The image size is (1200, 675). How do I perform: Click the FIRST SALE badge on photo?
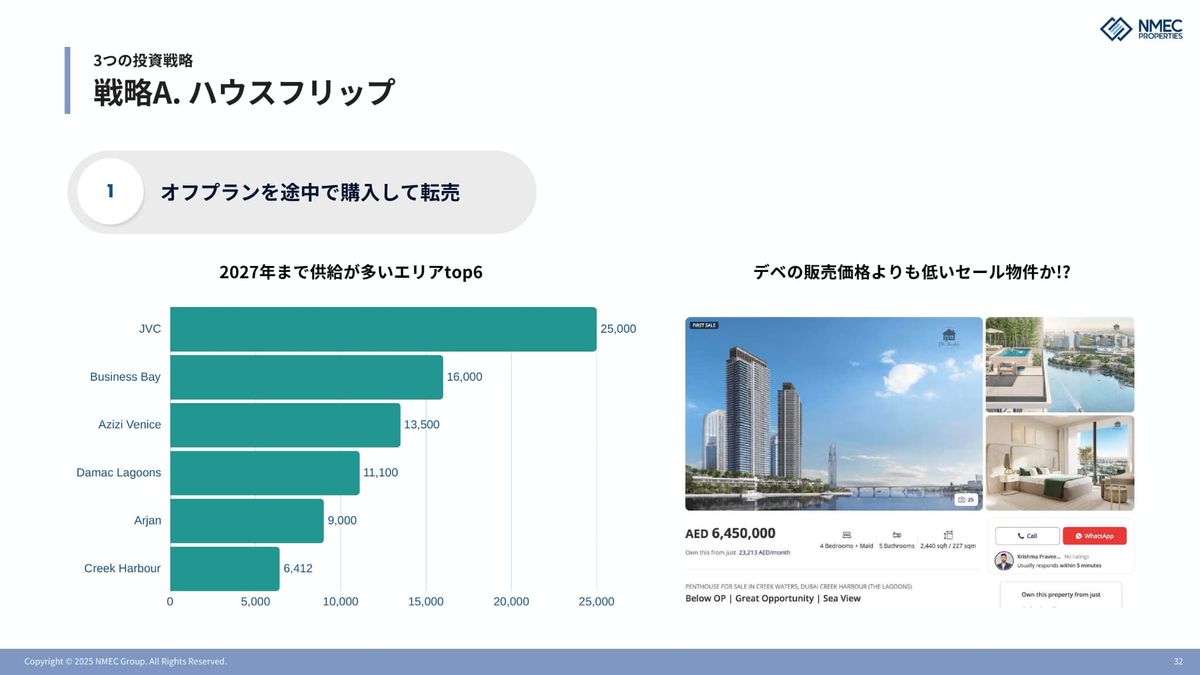pos(704,325)
